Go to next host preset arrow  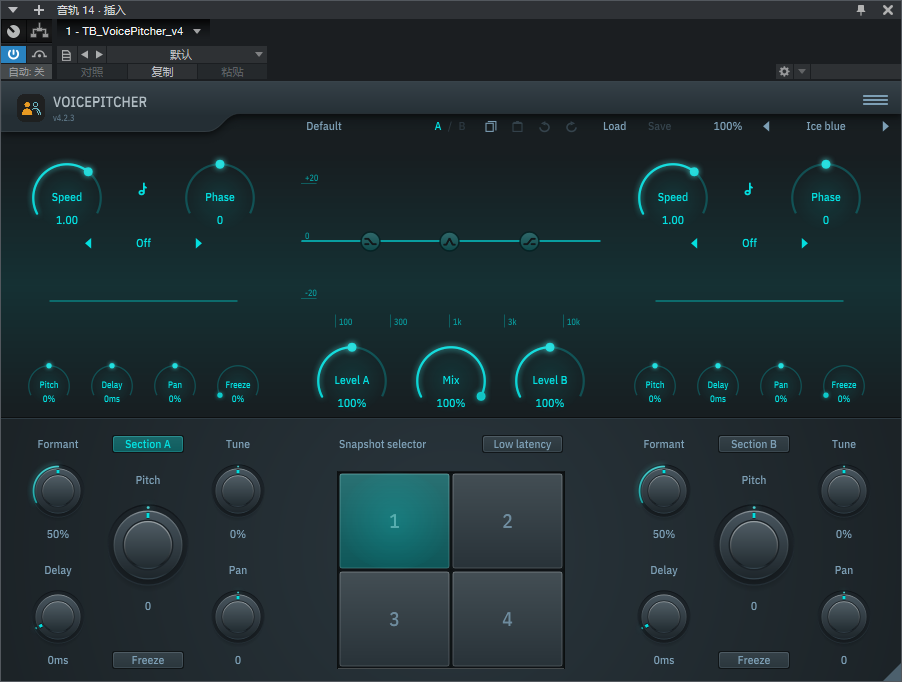point(100,55)
